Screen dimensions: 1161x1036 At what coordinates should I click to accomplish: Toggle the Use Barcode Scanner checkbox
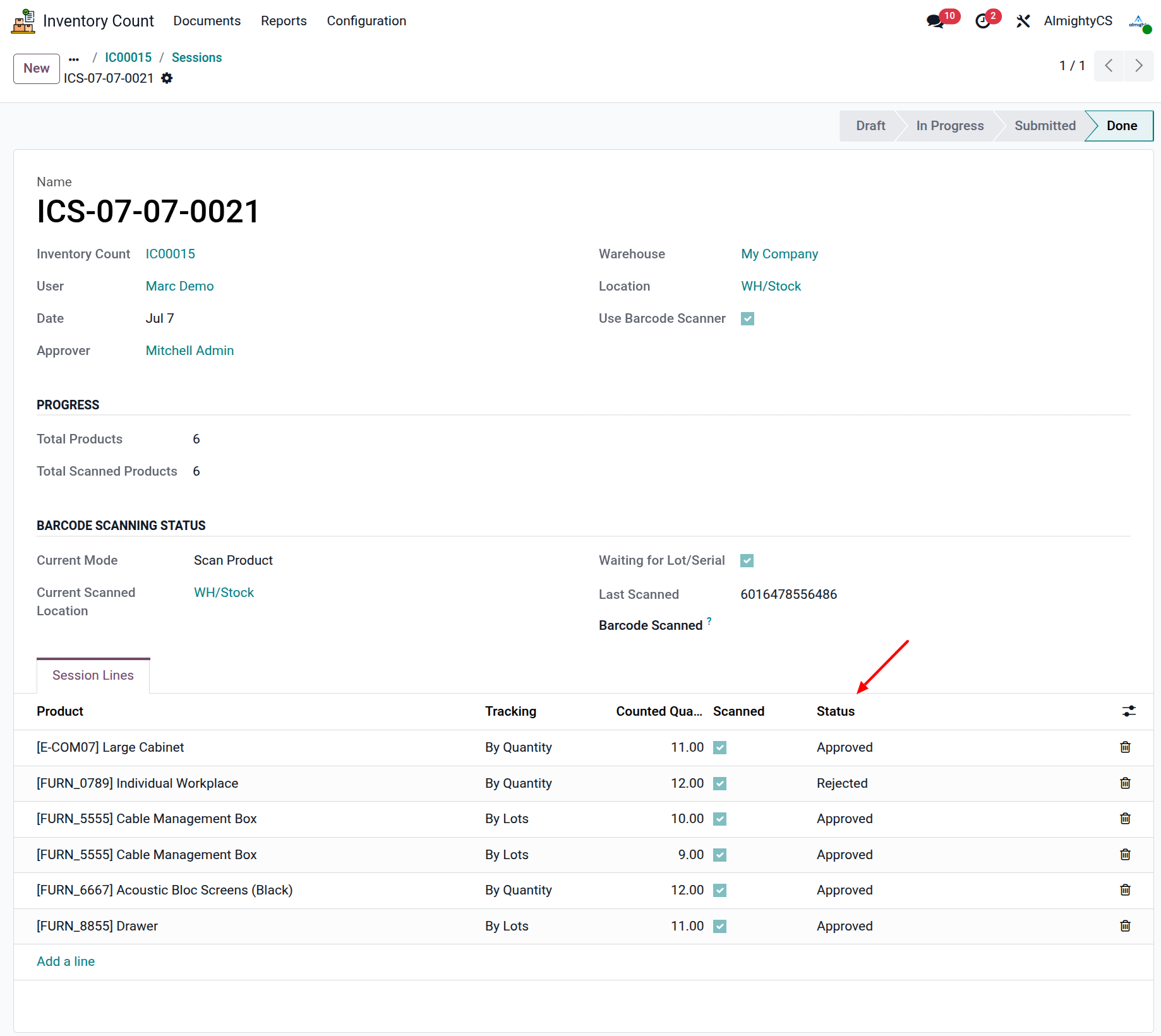748,318
